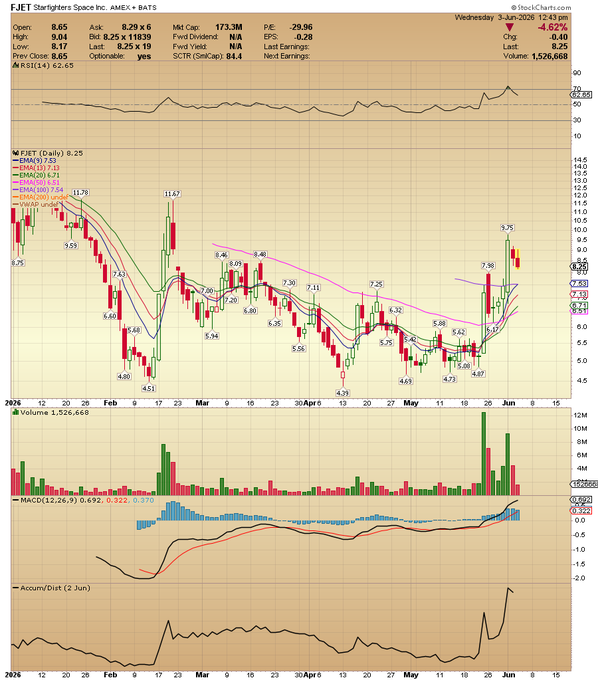Click the MACD(12,26,9) panel label
Screen dimensions: 598x680
click(48, 500)
